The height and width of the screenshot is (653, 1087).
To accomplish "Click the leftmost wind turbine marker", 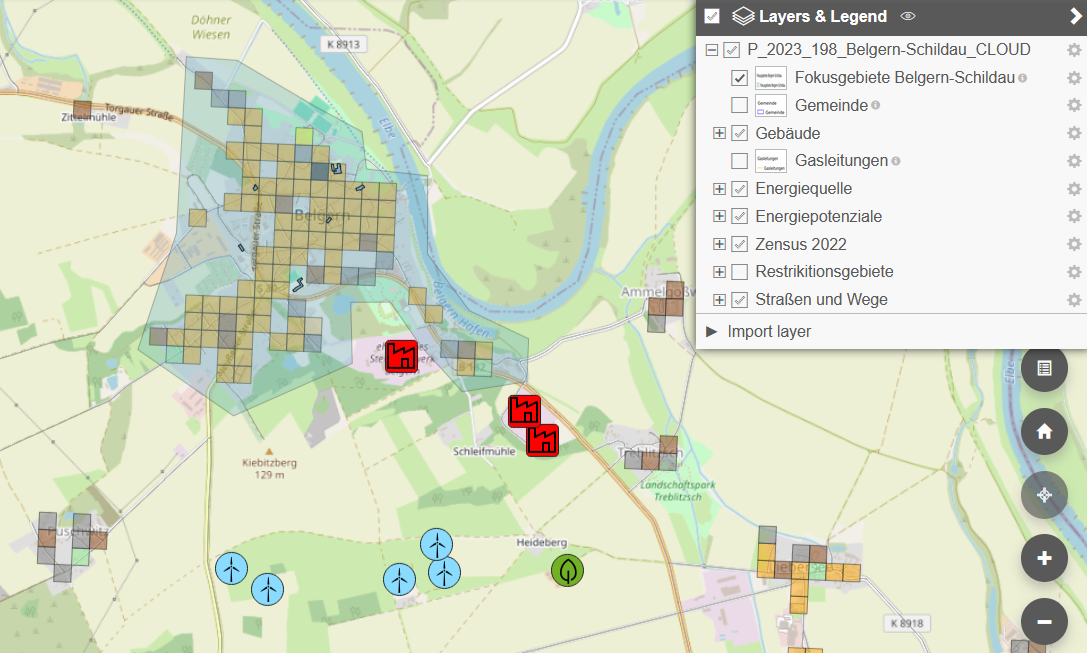I will [x=232, y=568].
